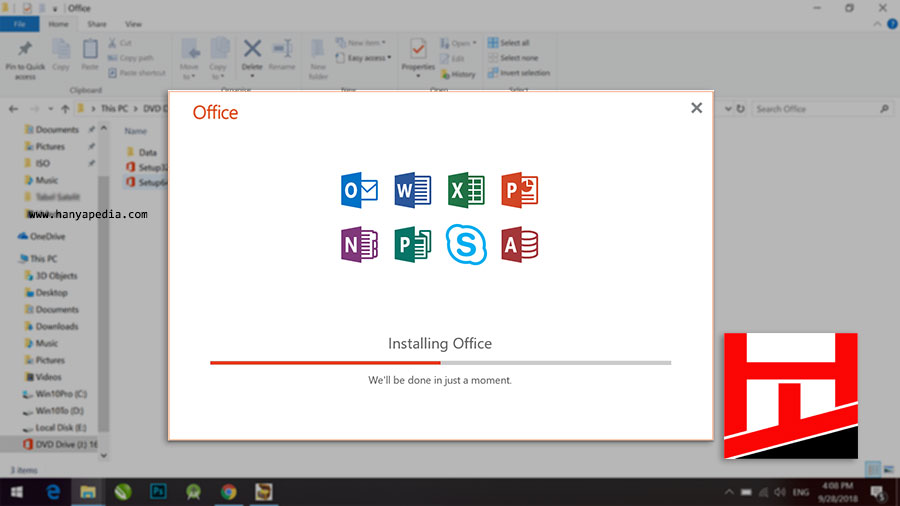
Task: Click the volume icon in system tray
Action: coord(779,492)
